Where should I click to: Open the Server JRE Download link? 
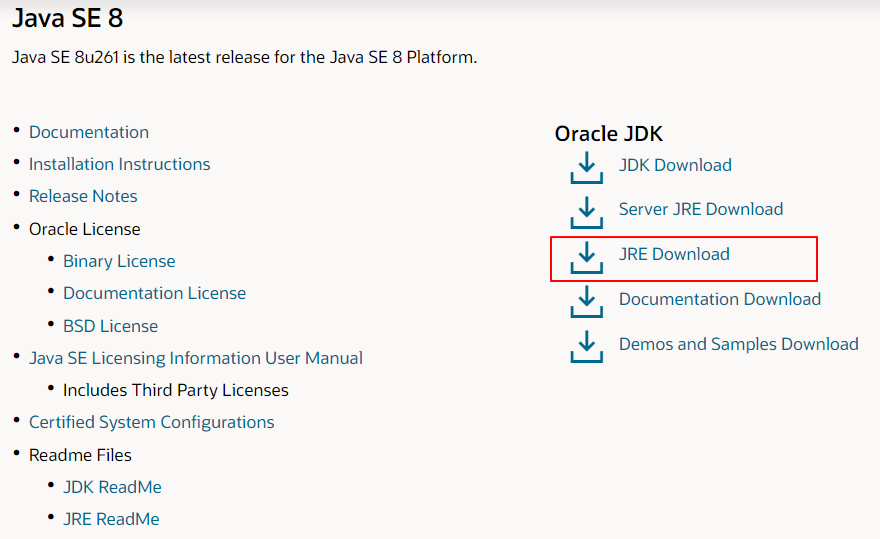(x=701, y=209)
